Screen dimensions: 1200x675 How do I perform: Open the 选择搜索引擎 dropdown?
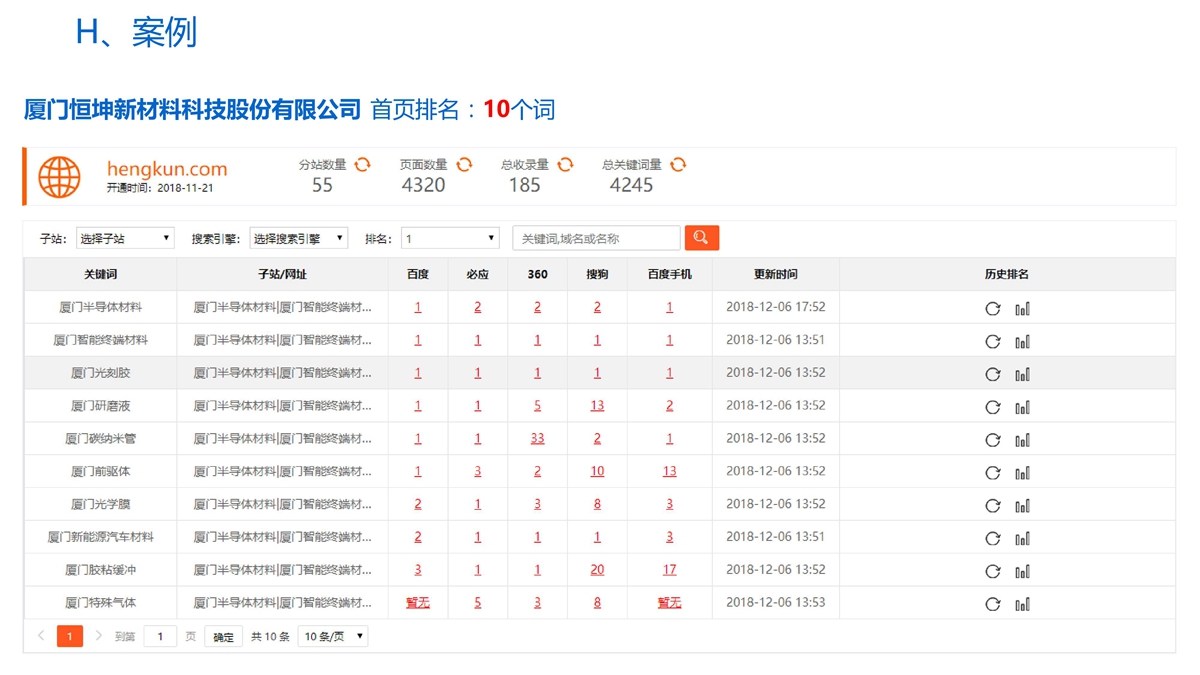298,239
